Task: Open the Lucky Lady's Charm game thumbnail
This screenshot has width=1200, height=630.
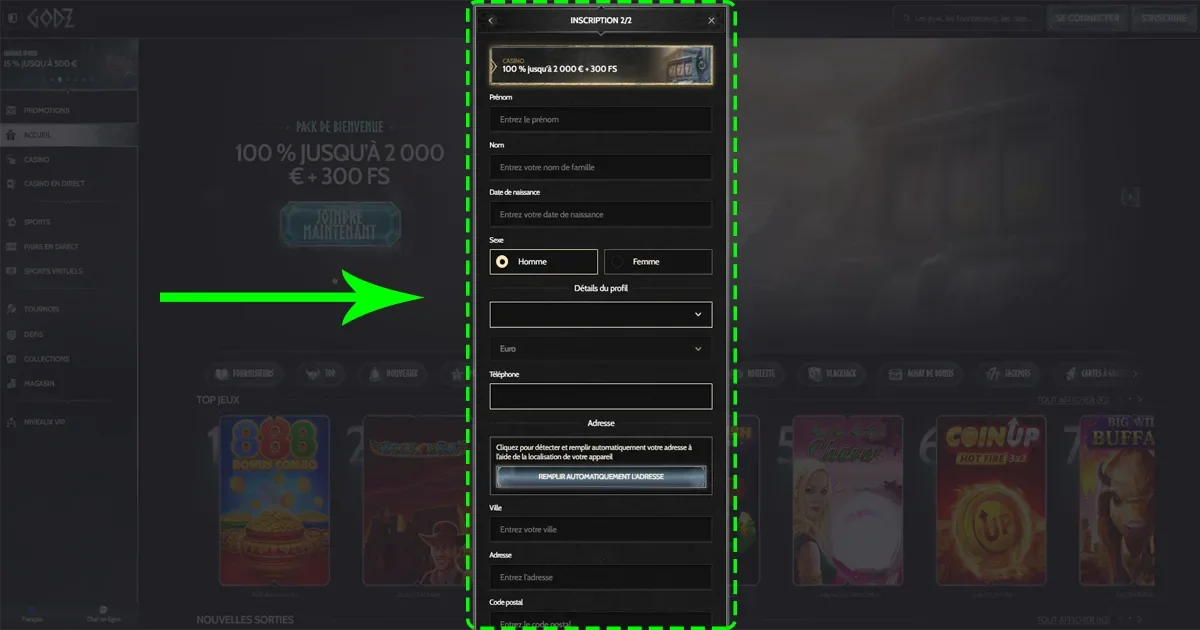Action: (x=847, y=502)
